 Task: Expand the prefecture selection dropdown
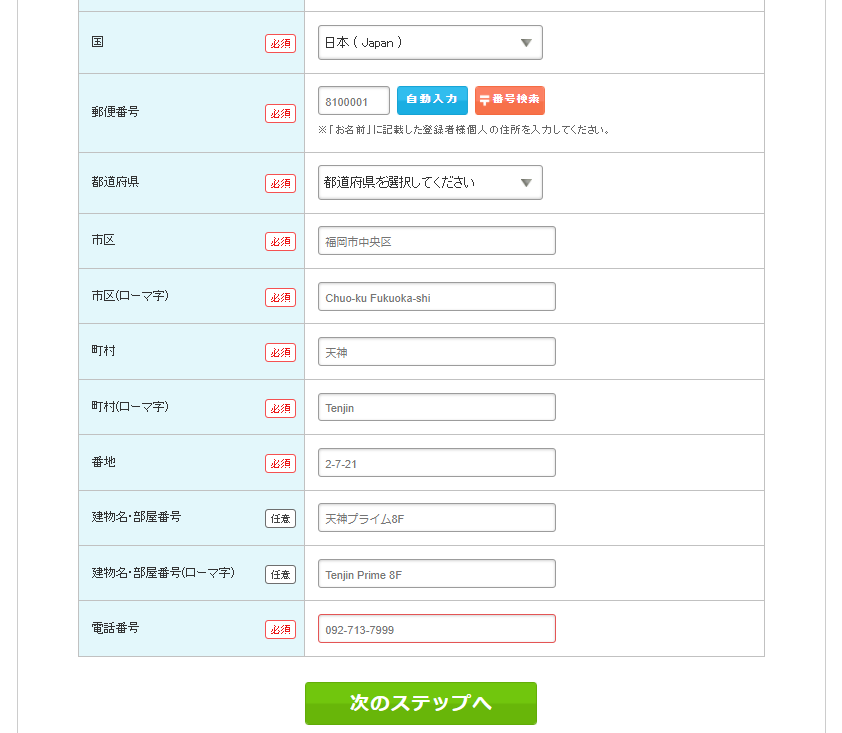click(430, 183)
